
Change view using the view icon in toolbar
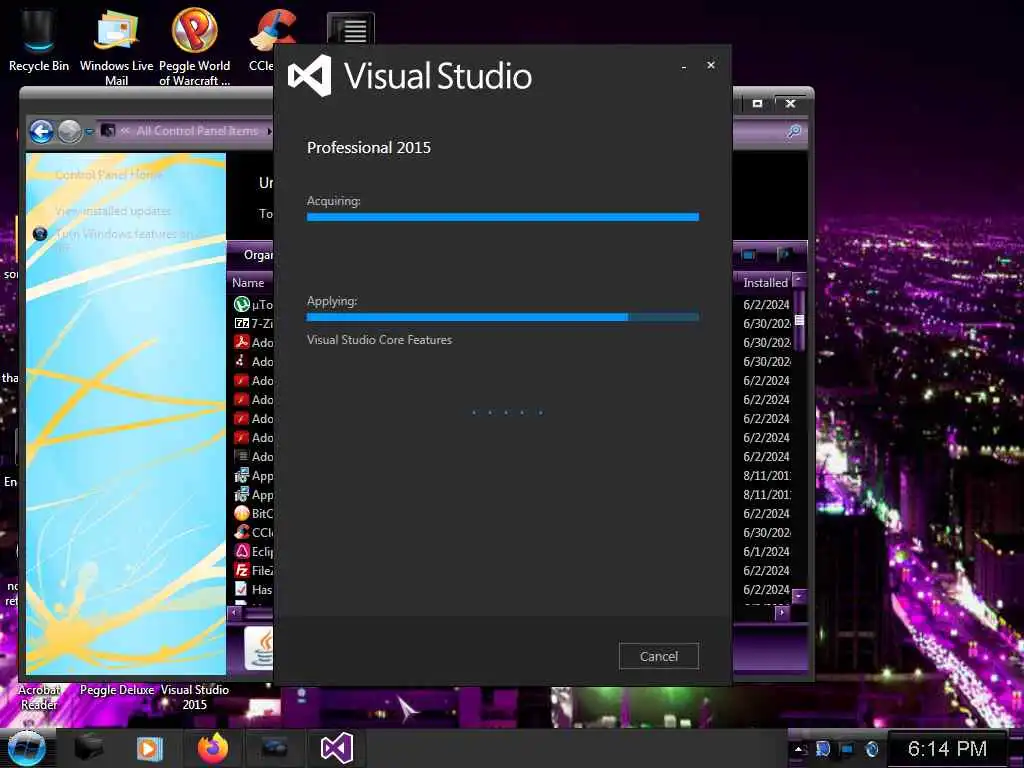coord(749,255)
